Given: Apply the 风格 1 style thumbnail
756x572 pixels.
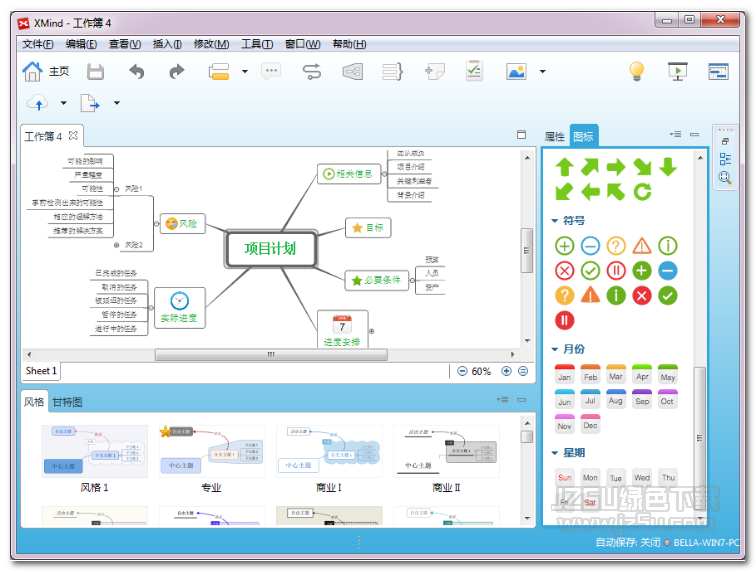Looking at the screenshot, I should coord(94,451).
